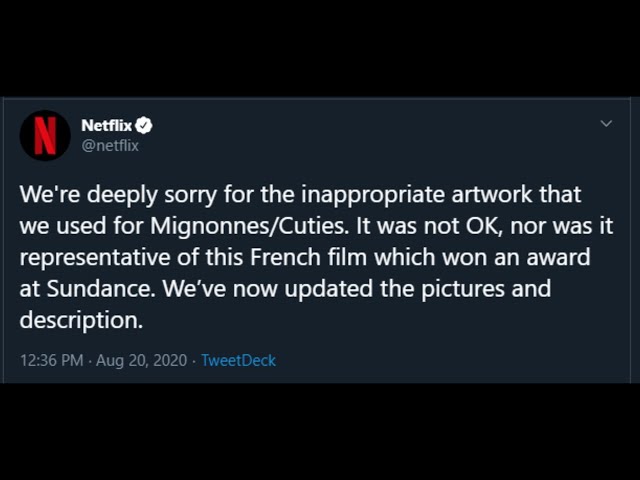Click the 12:36 PM time stamp
The height and width of the screenshot is (480, 640).
click(51, 360)
